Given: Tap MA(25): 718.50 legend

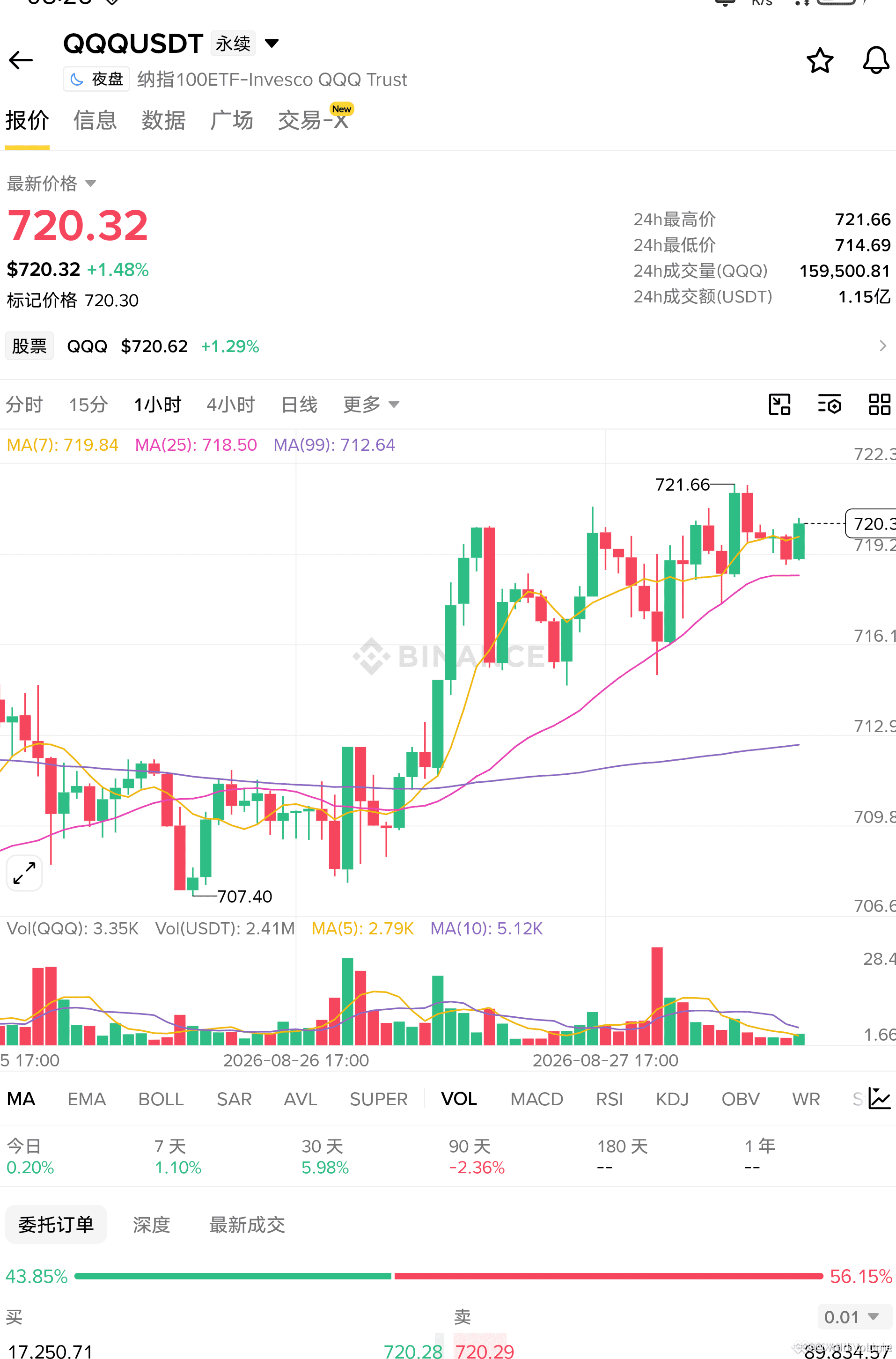Looking at the screenshot, I should tap(196, 445).
